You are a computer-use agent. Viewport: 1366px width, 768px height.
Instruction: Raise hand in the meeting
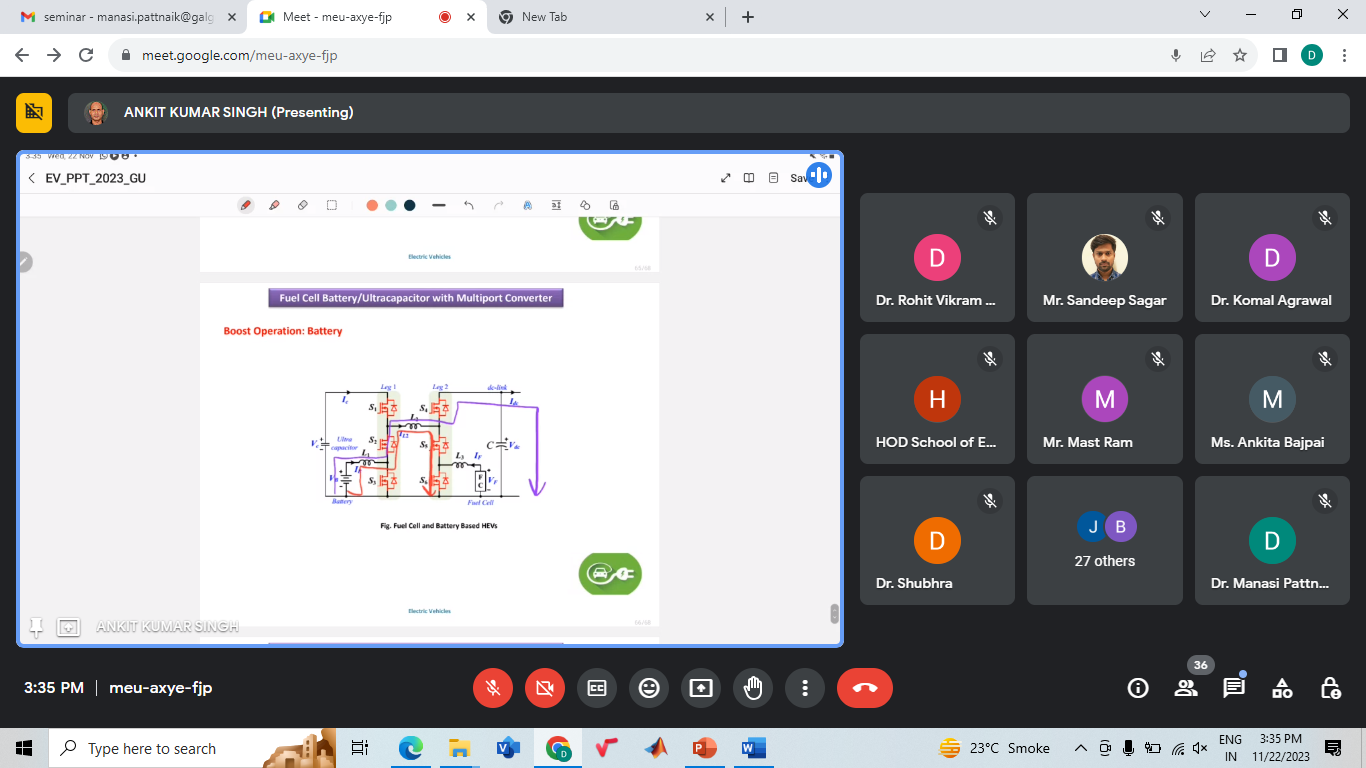click(753, 688)
